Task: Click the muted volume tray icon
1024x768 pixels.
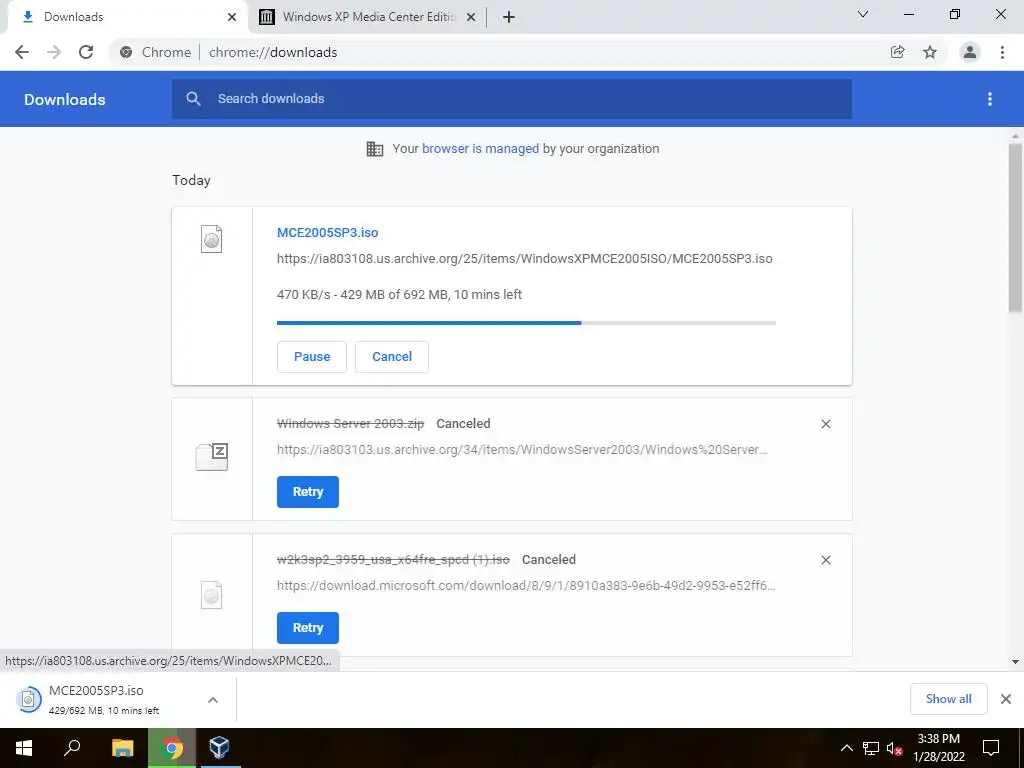Action: point(894,748)
